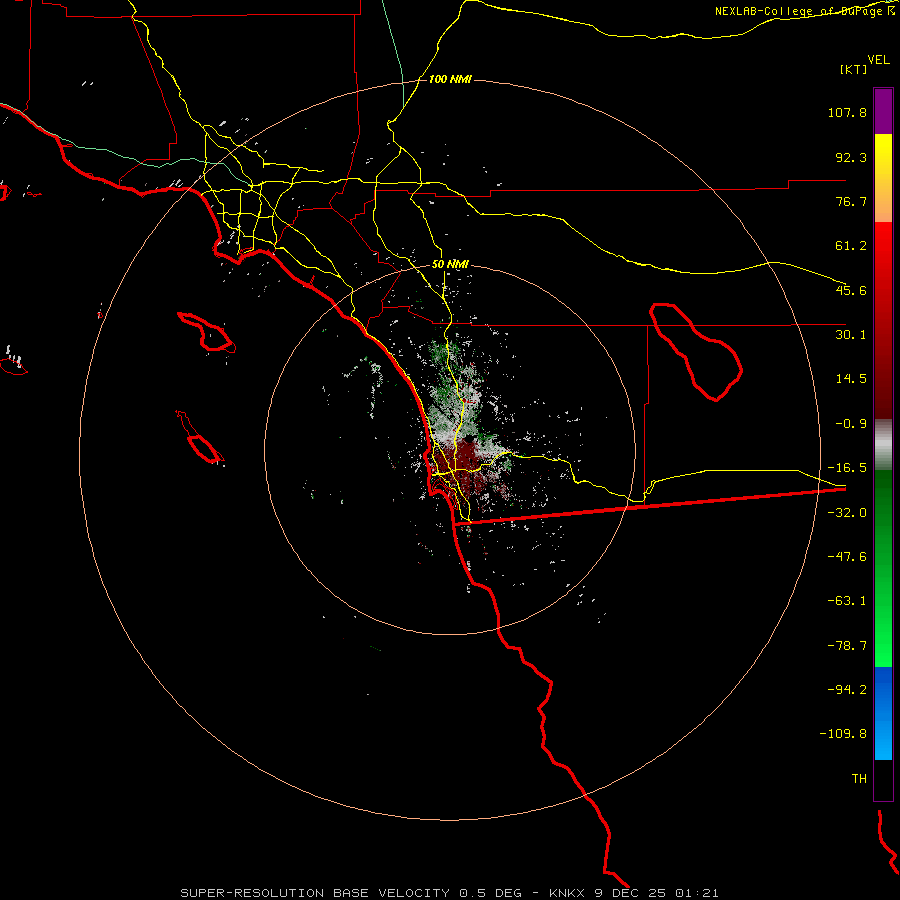Click the -109.8 scale value
This screenshot has width=900, height=900.
coord(843,734)
